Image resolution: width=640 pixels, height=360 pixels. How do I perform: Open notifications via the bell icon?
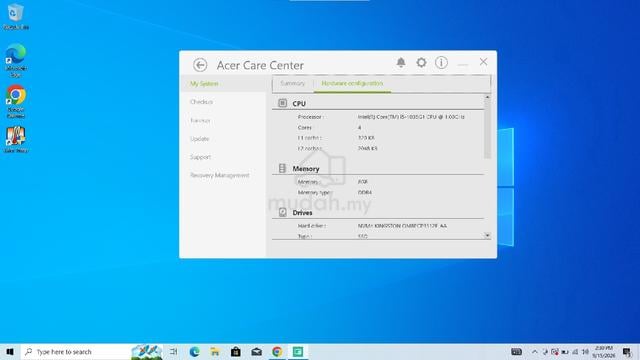click(401, 62)
